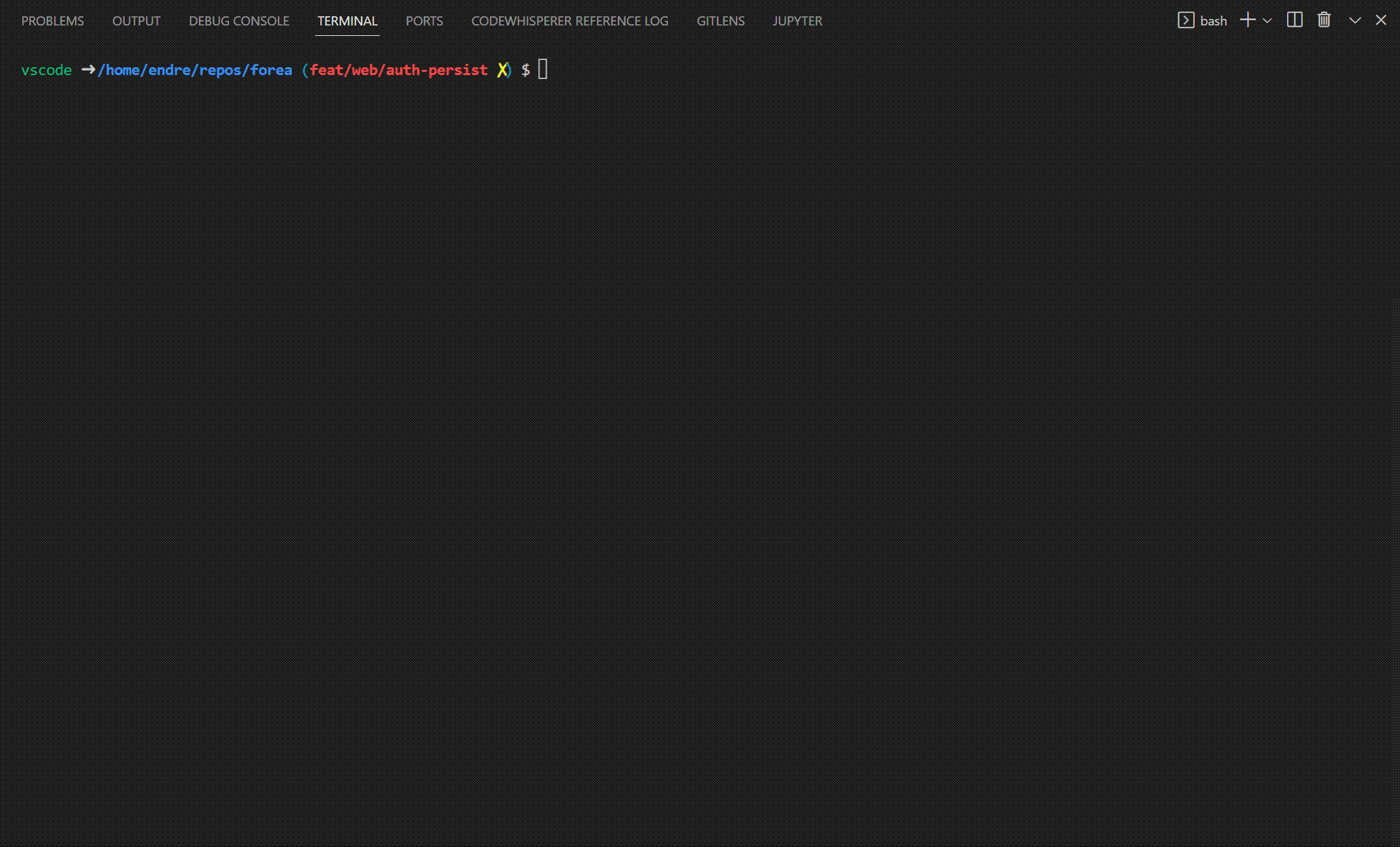Switch to the Output tab

pos(136,21)
